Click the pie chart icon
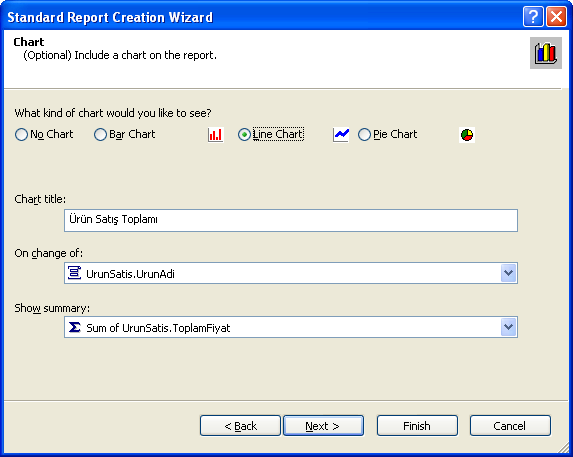This screenshot has height=457, width=573. (x=467, y=135)
